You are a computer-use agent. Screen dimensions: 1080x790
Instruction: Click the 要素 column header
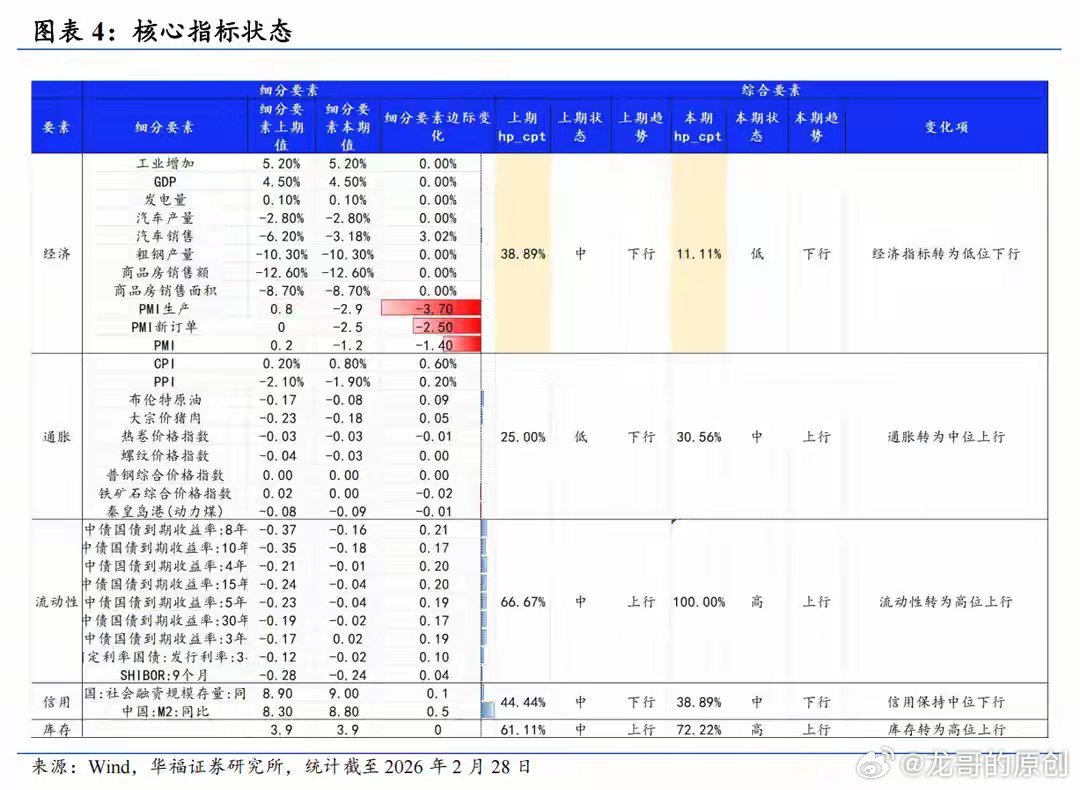[x=56, y=127]
